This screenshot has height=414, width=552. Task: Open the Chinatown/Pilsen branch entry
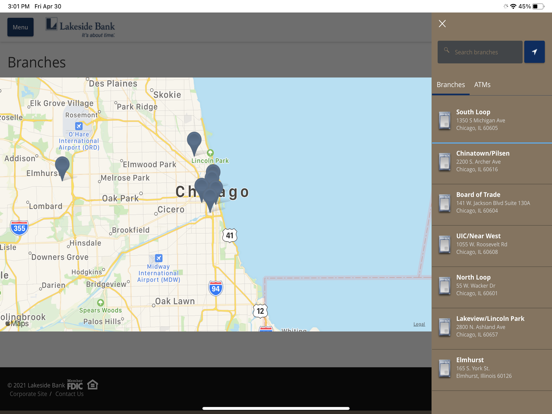(492, 163)
